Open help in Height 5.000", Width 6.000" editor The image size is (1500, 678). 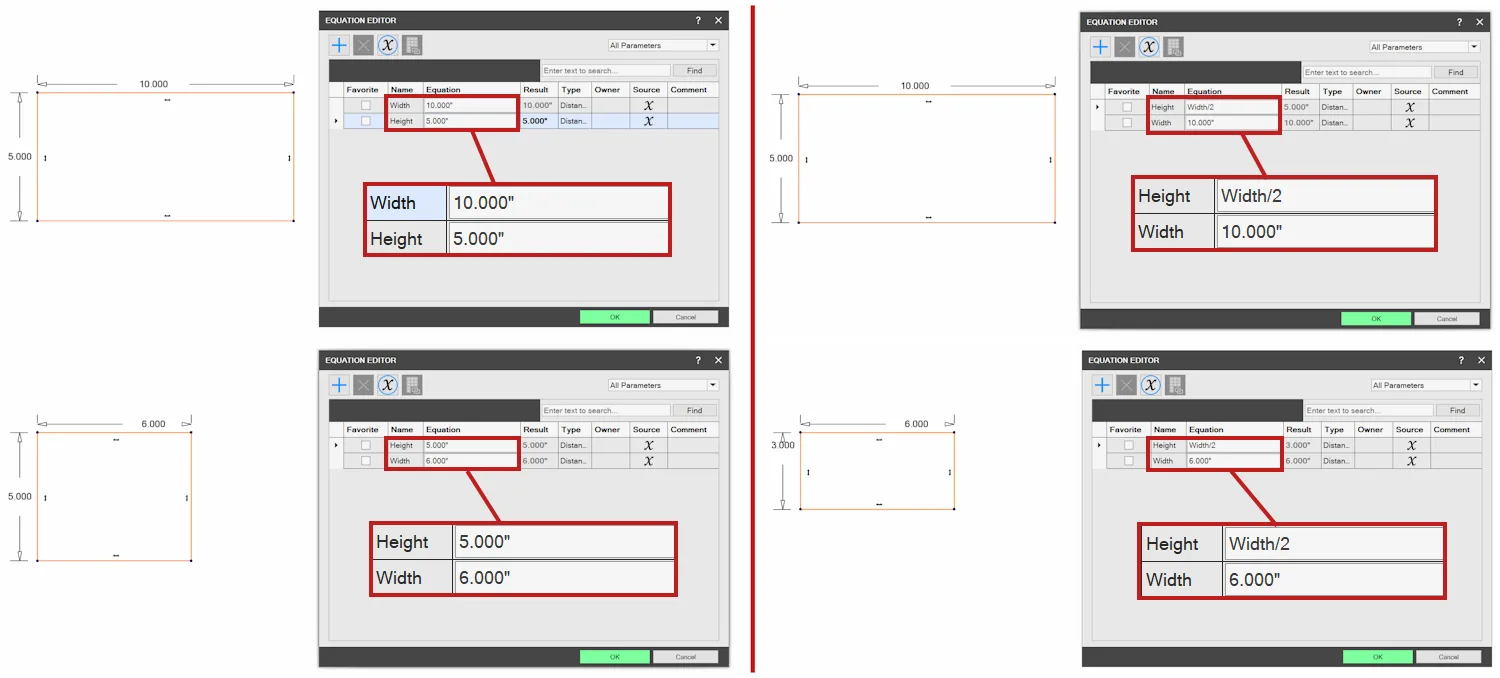tap(698, 360)
